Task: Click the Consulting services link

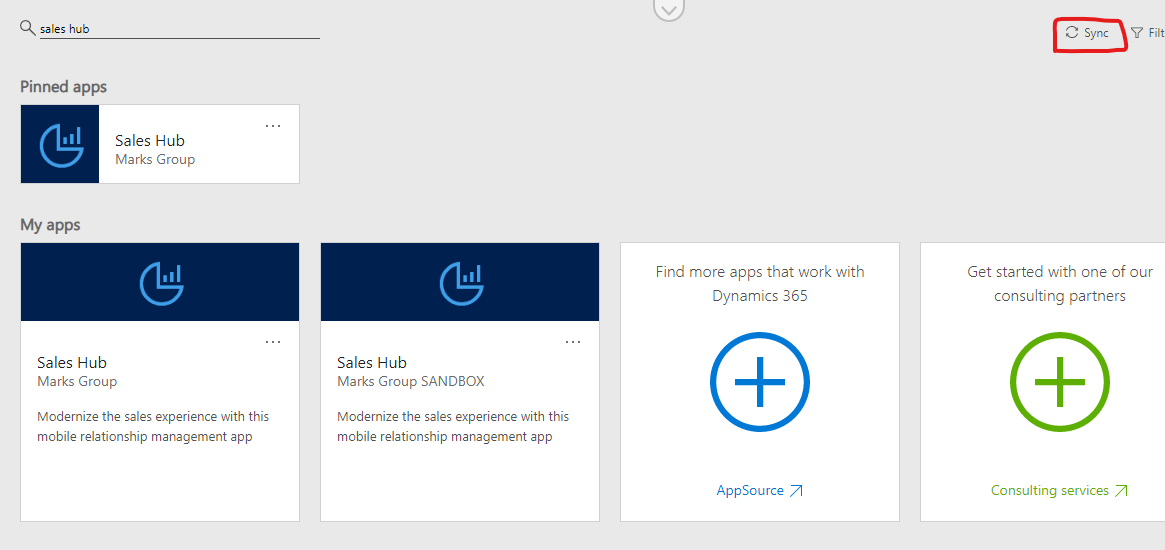Action: tap(1050, 491)
